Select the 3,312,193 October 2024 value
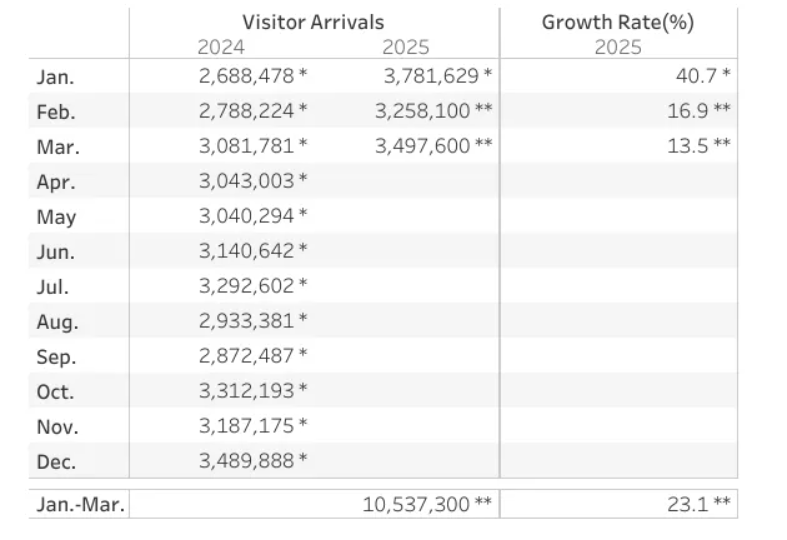The image size is (787, 540). pos(246,391)
